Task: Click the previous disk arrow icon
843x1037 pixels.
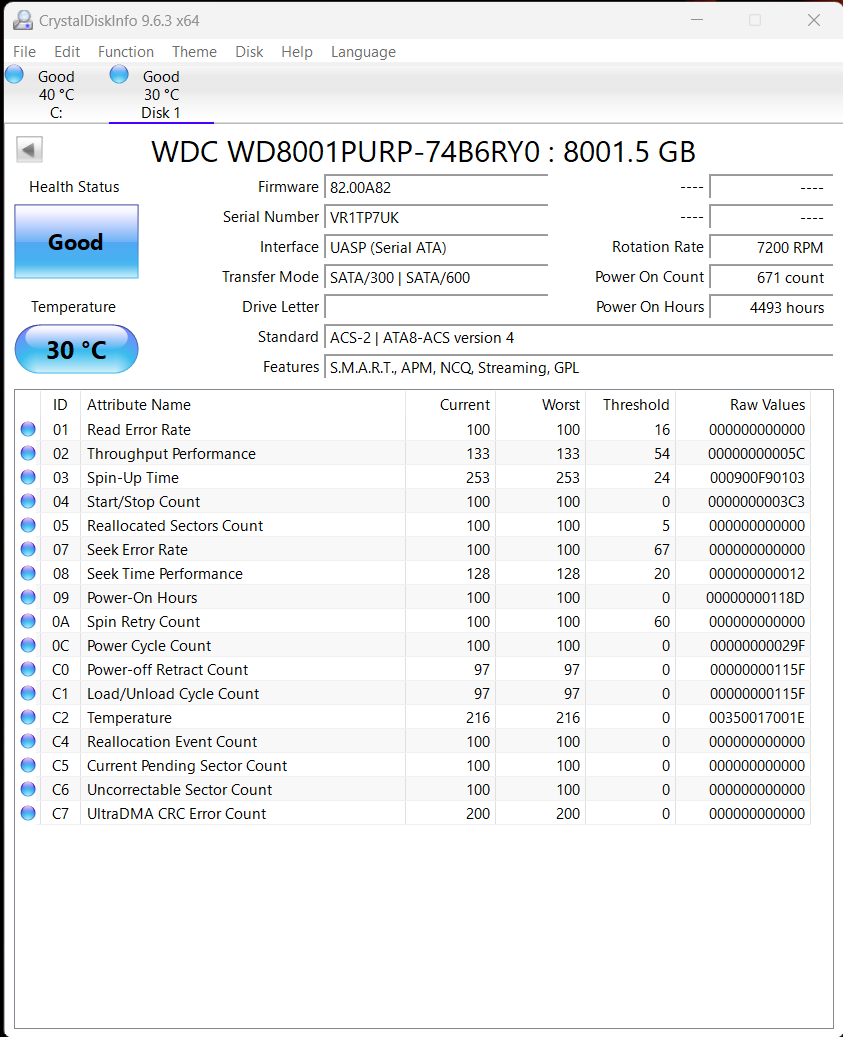Action: click(29, 150)
